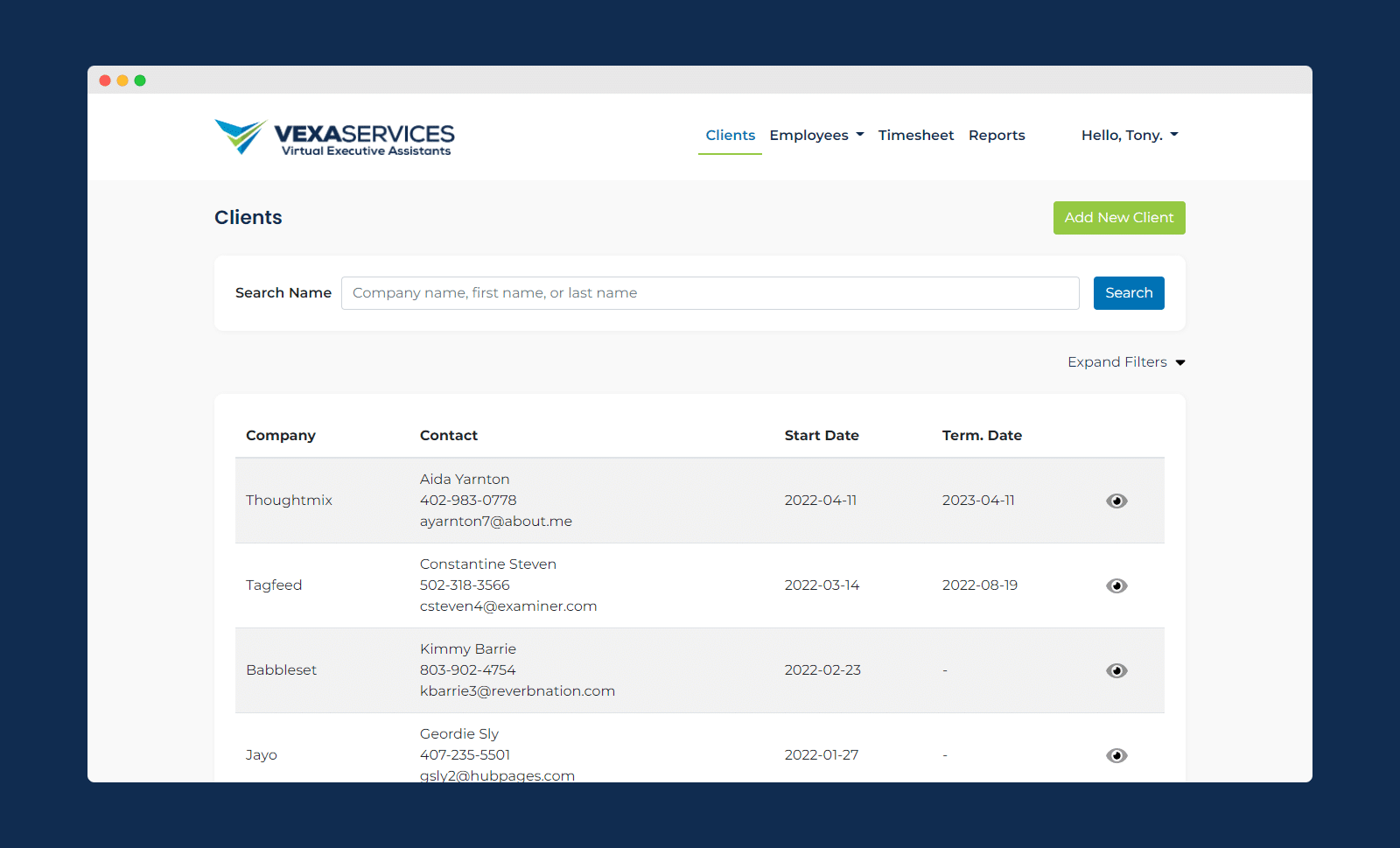Select the Jayo company name
This screenshot has height=848, width=1400.
coord(262,755)
